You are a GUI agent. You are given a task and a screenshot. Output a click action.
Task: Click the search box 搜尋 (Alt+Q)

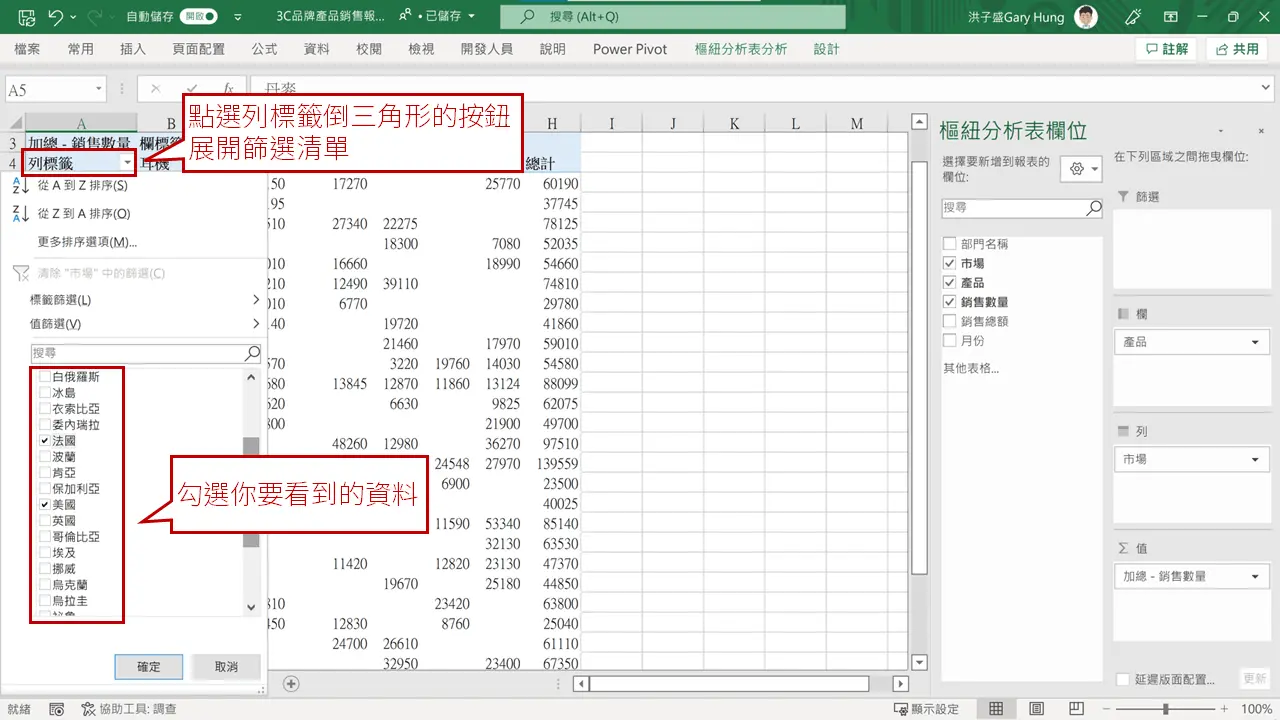click(x=672, y=17)
